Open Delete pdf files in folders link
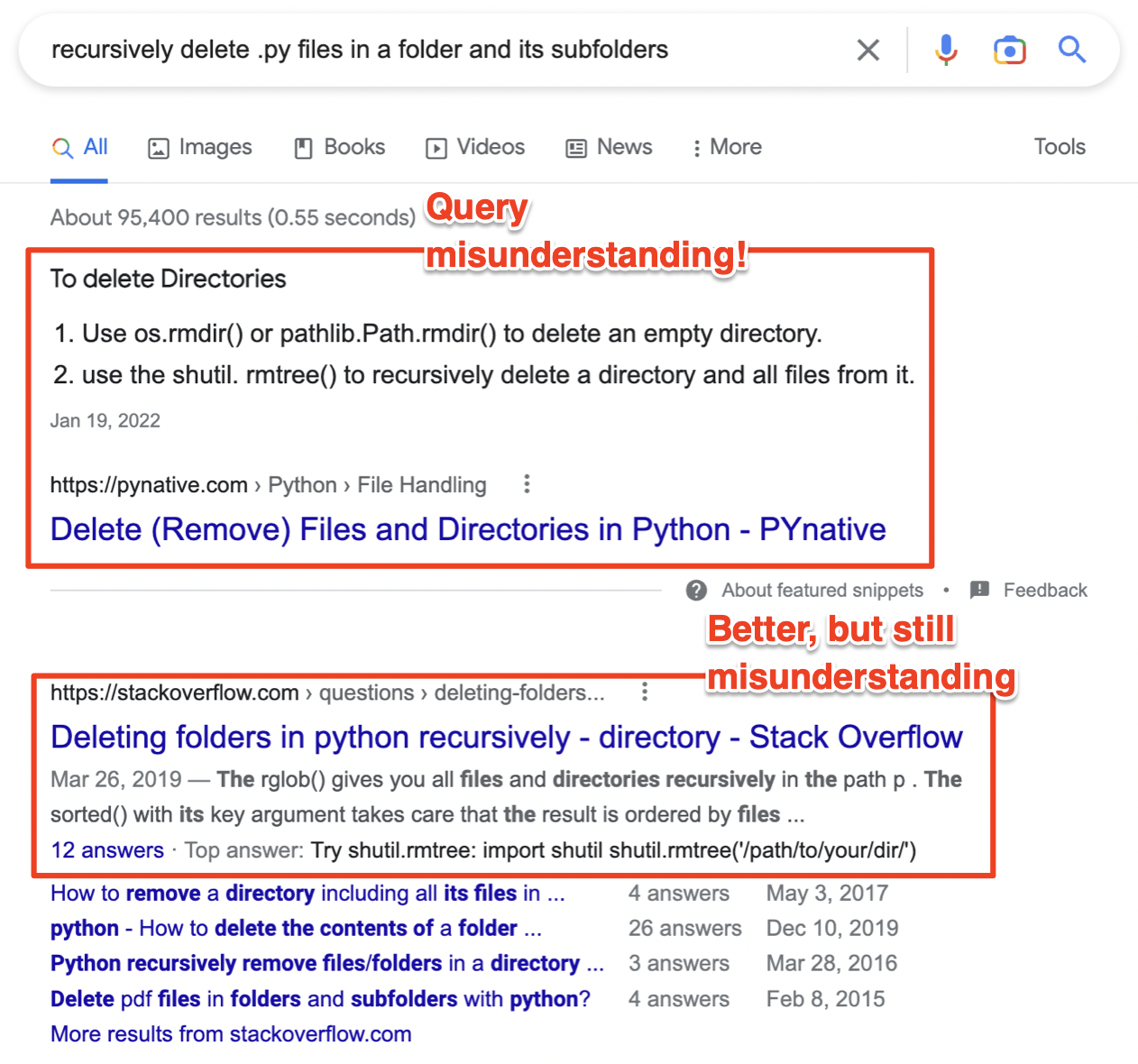 [x=320, y=999]
